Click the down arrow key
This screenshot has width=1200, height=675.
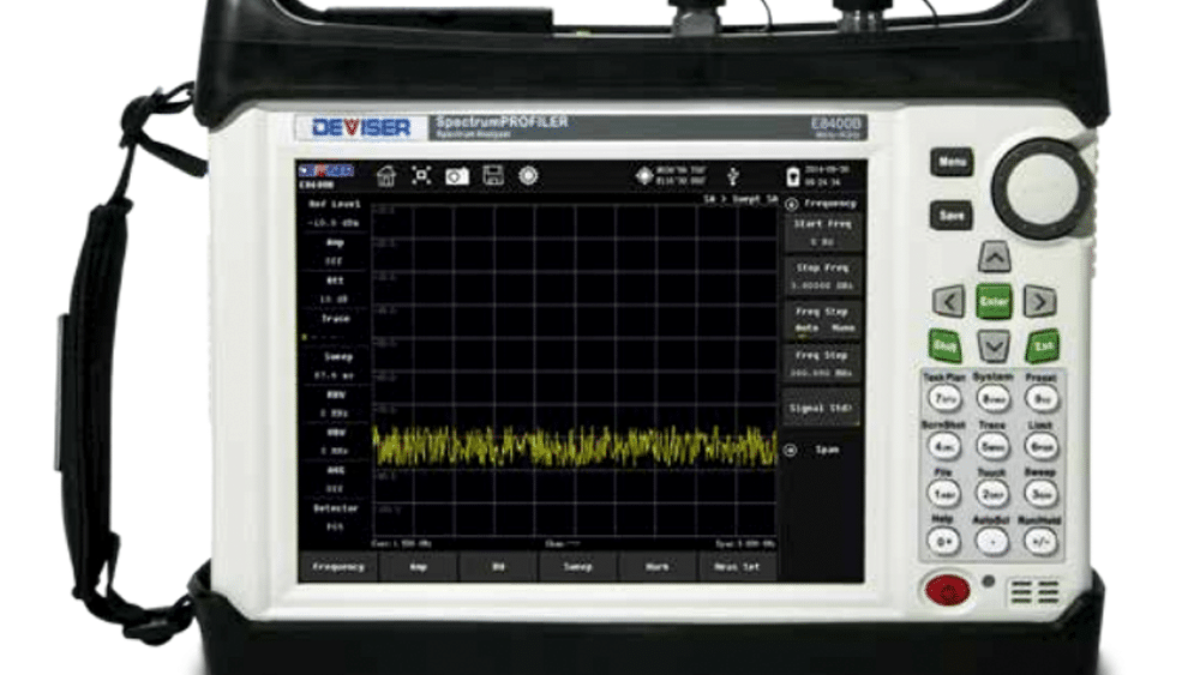click(x=993, y=345)
